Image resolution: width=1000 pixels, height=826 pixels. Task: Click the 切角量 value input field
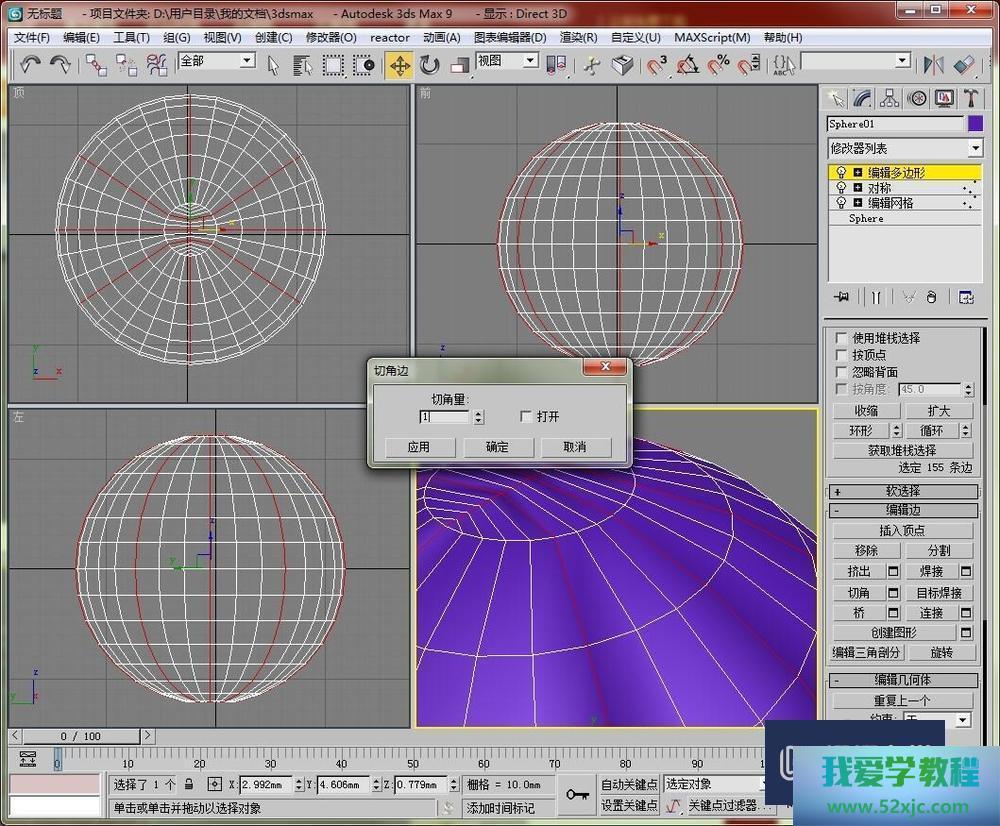[x=444, y=417]
